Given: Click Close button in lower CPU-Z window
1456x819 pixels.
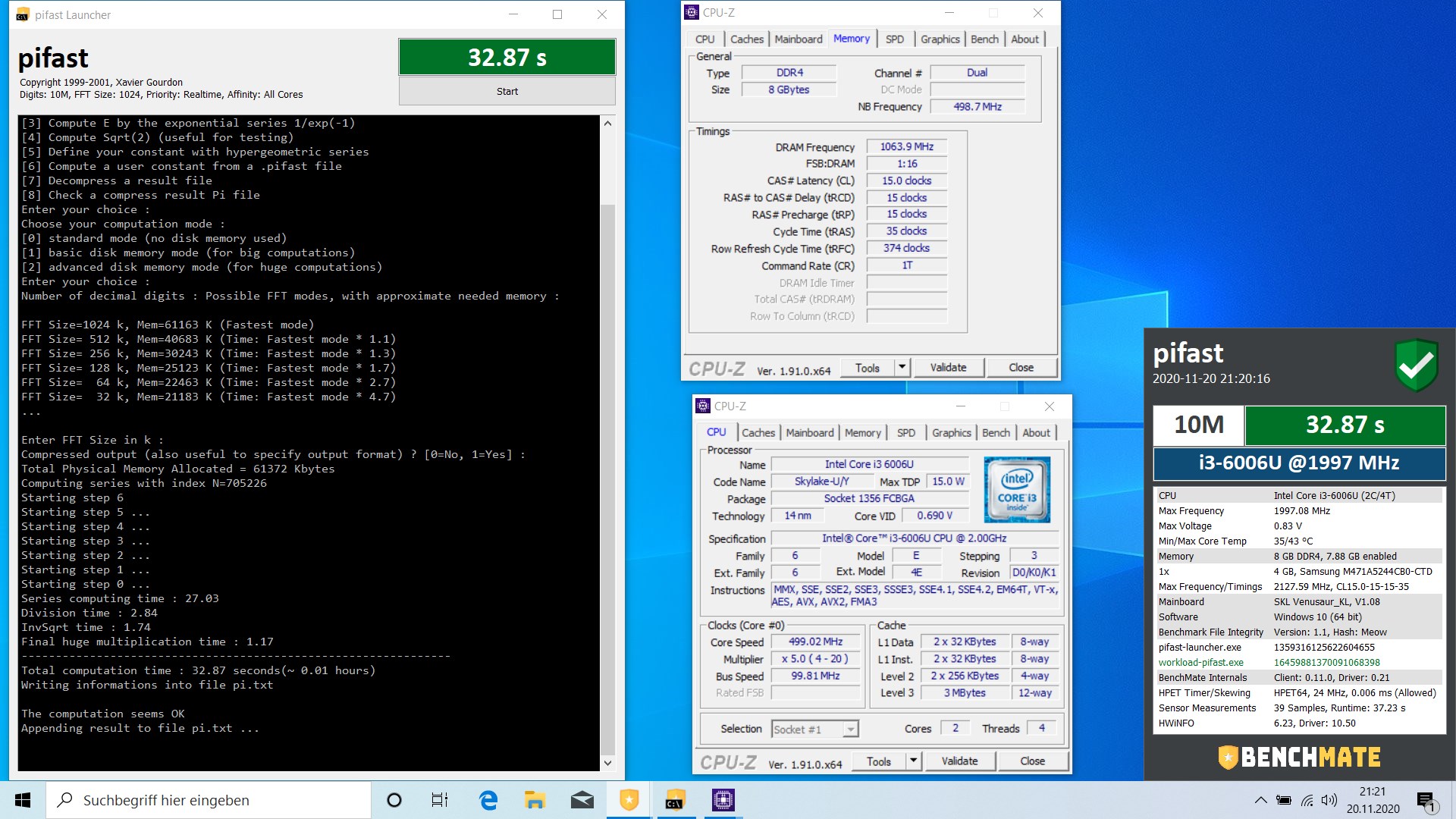Looking at the screenshot, I should click(x=1032, y=761).
